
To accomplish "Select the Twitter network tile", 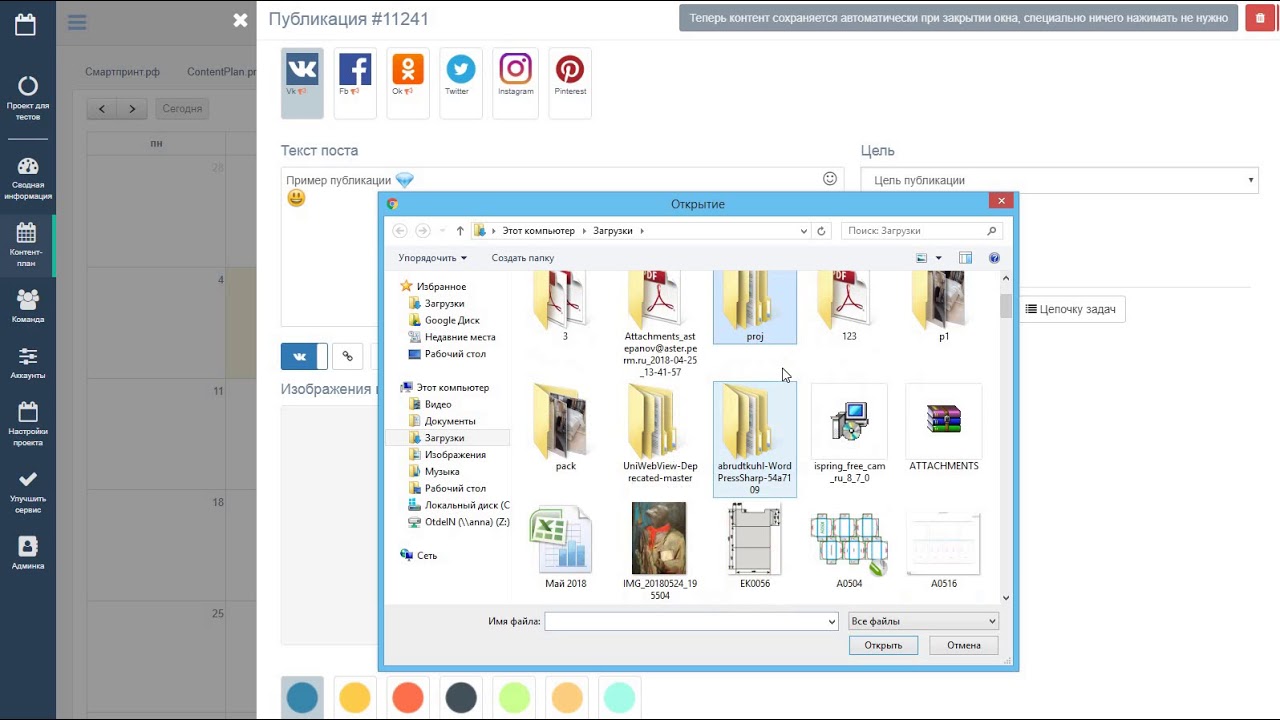I will (461, 83).
